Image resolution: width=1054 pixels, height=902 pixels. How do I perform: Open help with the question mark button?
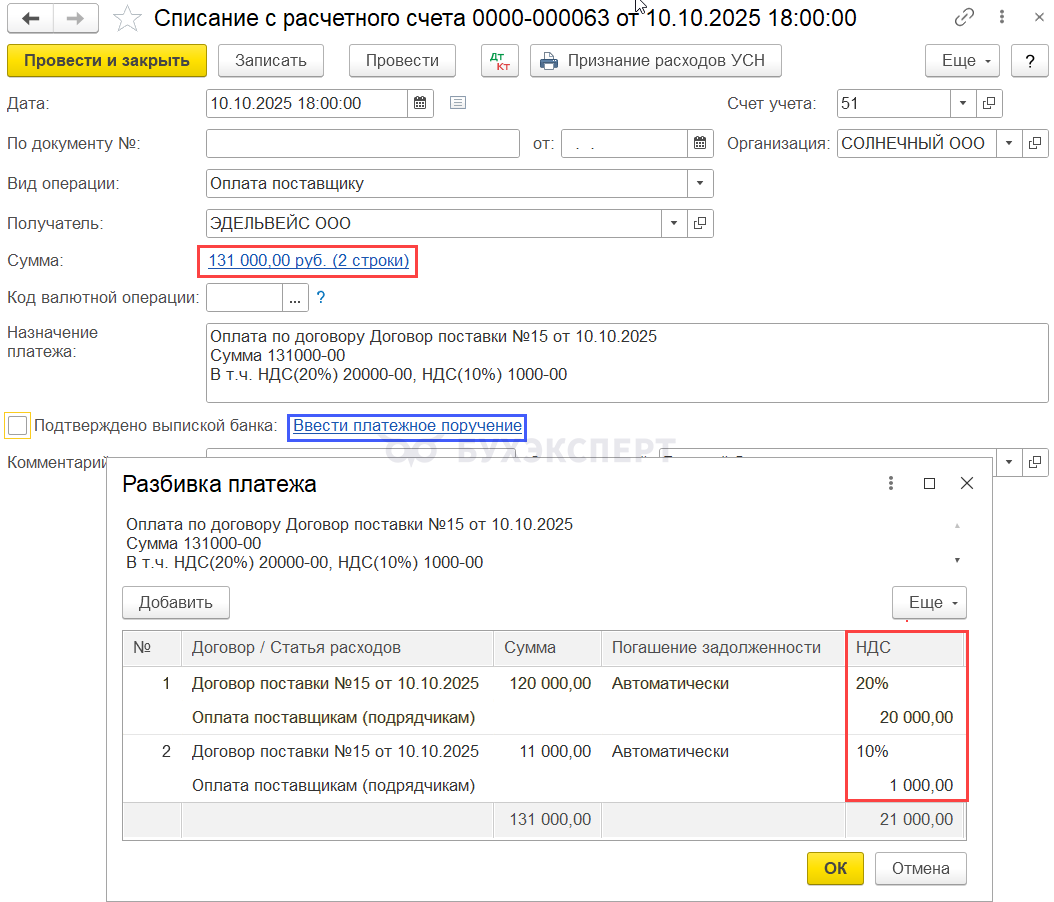pyautogui.click(x=1029, y=60)
